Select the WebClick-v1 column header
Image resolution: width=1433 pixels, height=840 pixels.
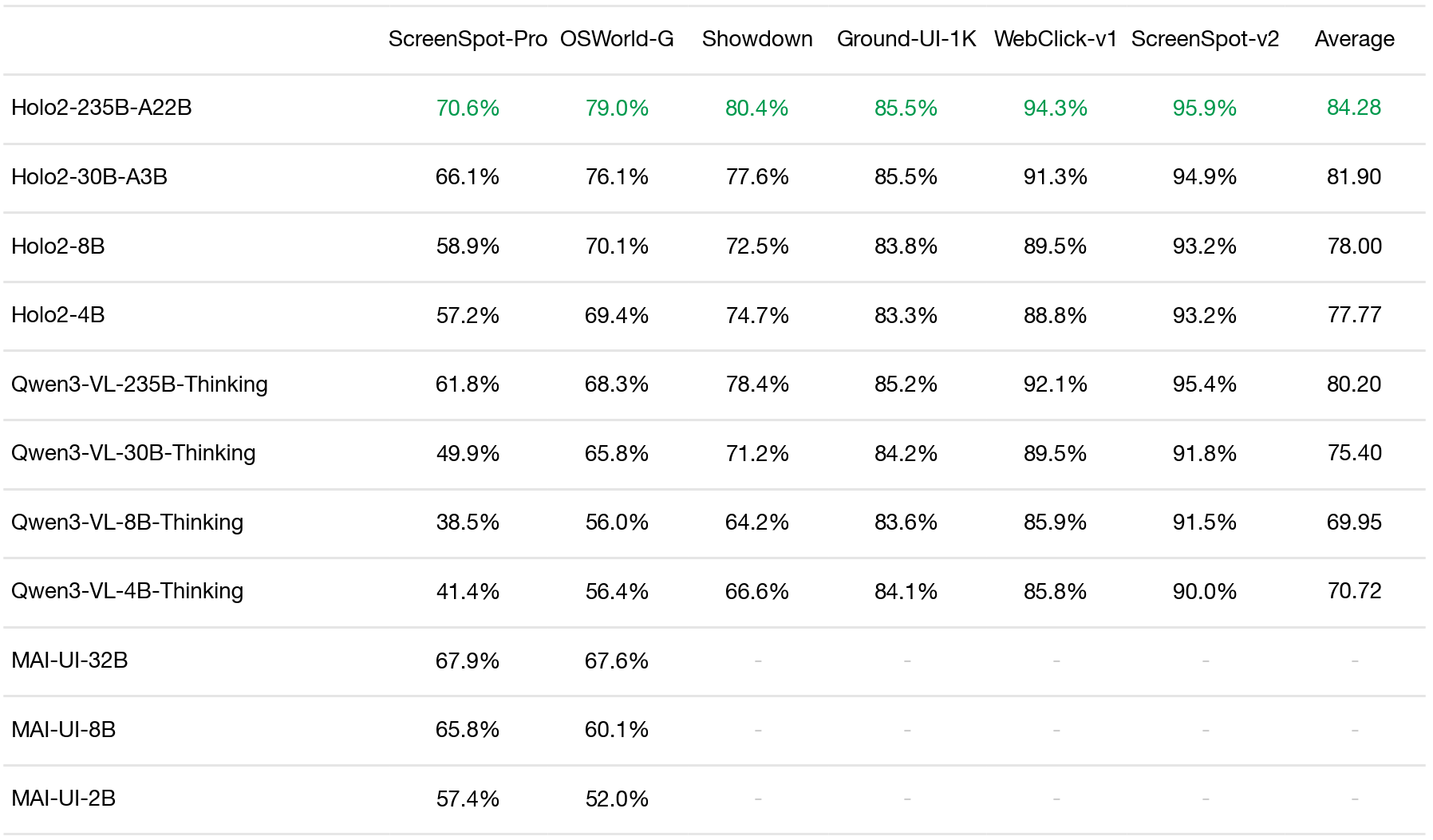click(1056, 39)
